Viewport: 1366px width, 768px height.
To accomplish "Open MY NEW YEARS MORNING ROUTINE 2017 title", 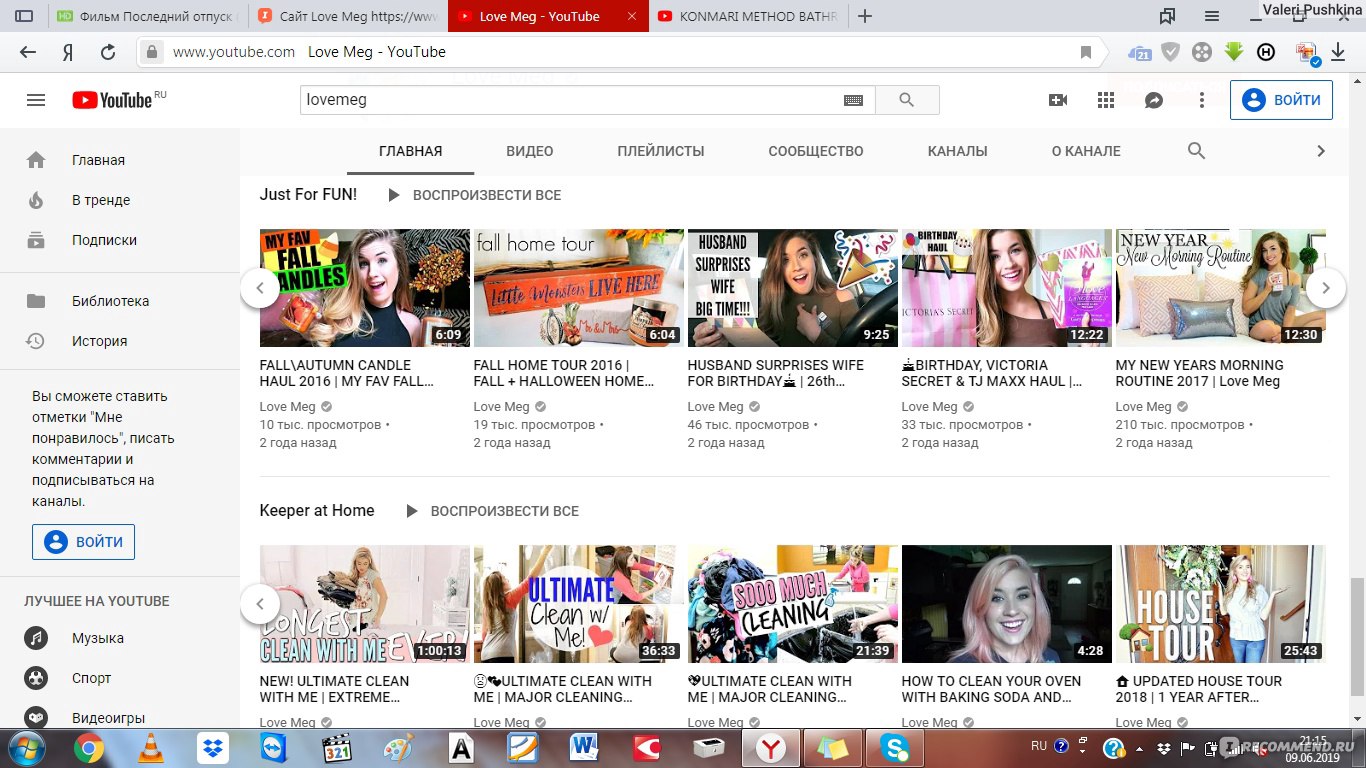I will coord(1200,373).
